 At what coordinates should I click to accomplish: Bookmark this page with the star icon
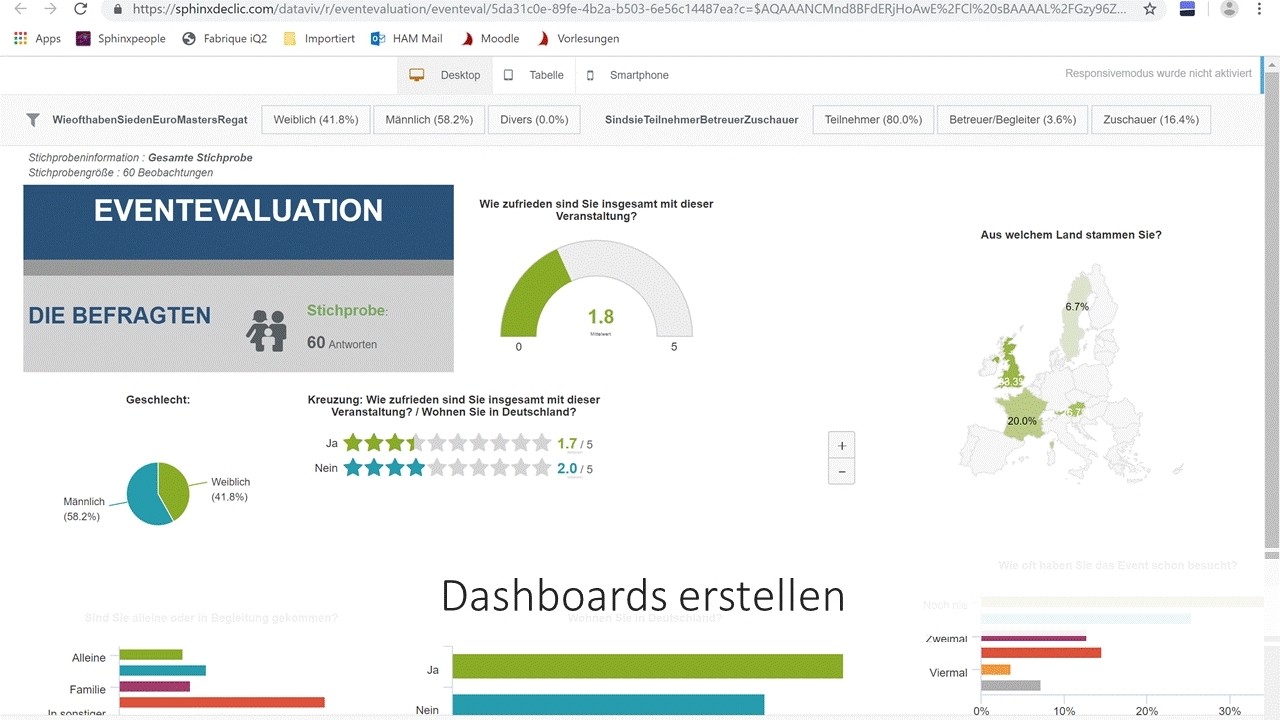click(x=1150, y=9)
